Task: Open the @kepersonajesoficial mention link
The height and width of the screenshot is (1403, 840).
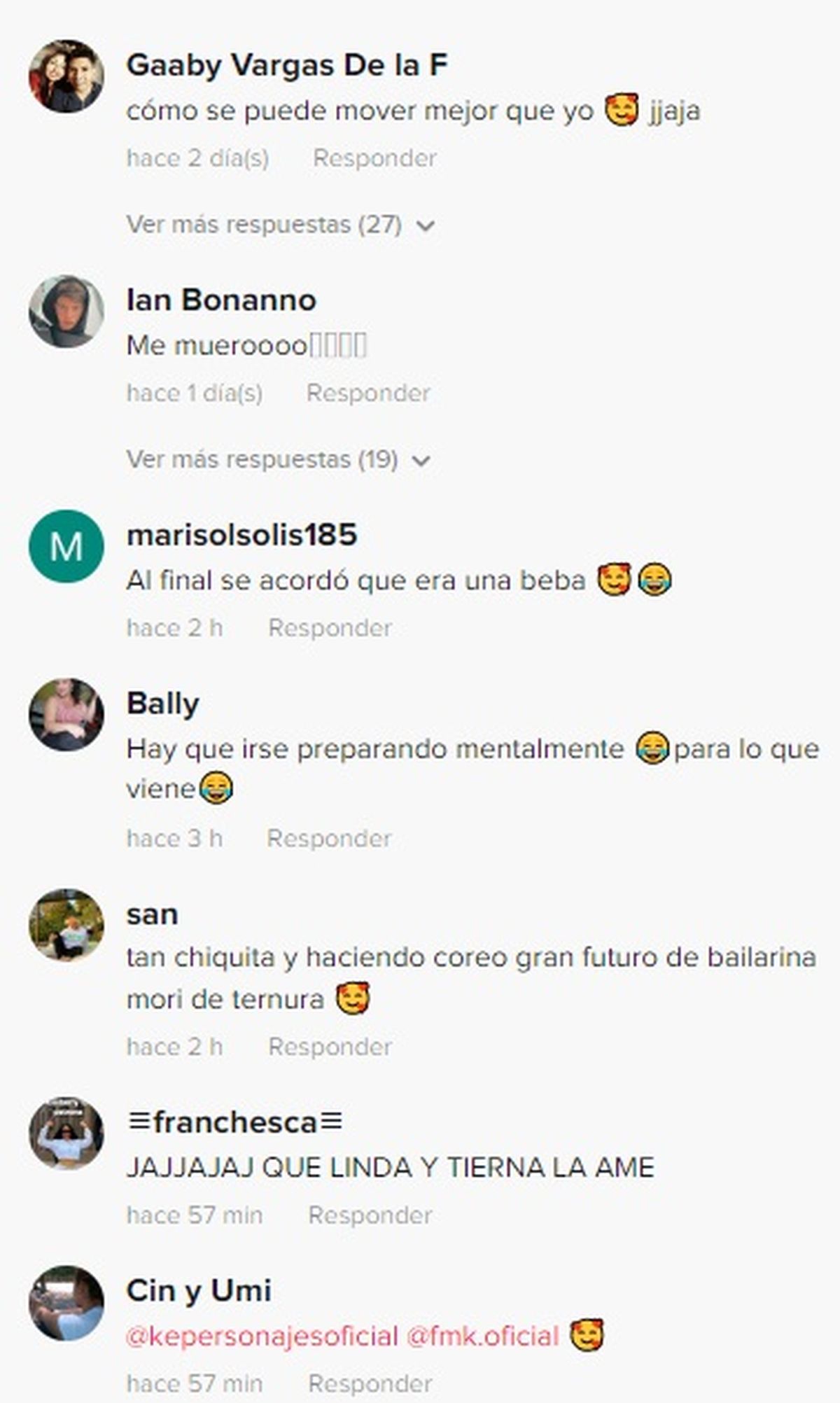Action: coord(262,1336)
